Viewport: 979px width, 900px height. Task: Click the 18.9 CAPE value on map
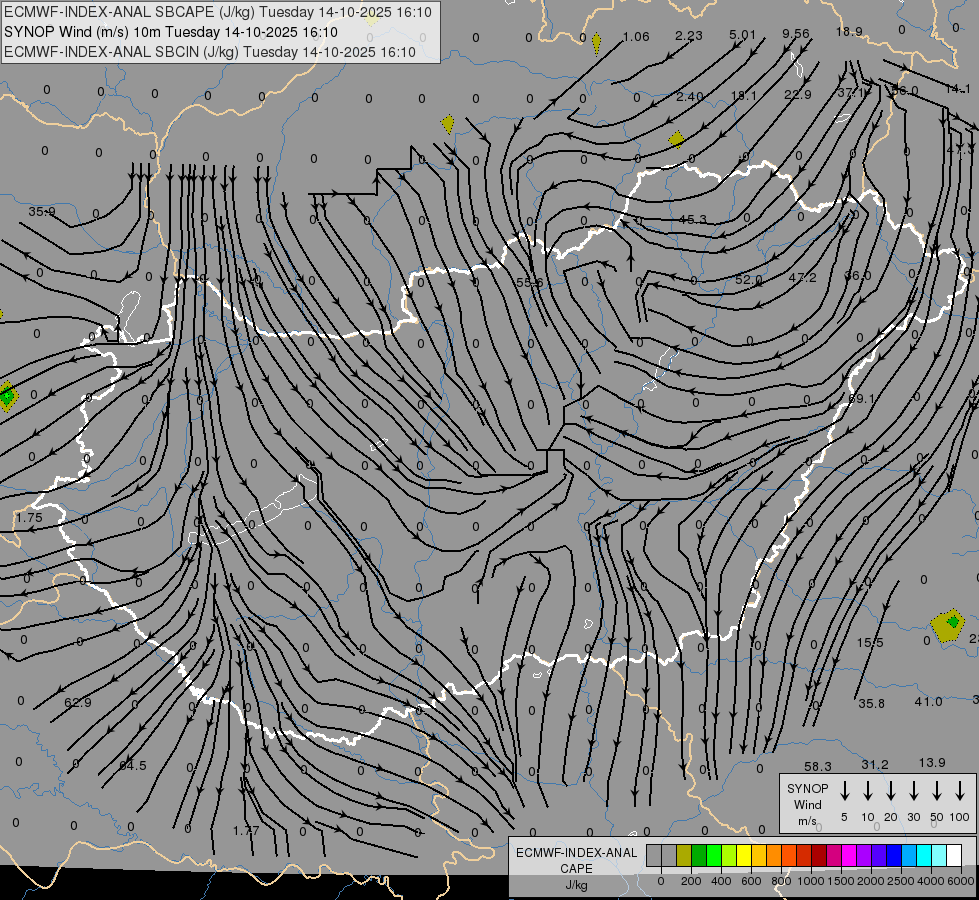click(x=849, y=32)
